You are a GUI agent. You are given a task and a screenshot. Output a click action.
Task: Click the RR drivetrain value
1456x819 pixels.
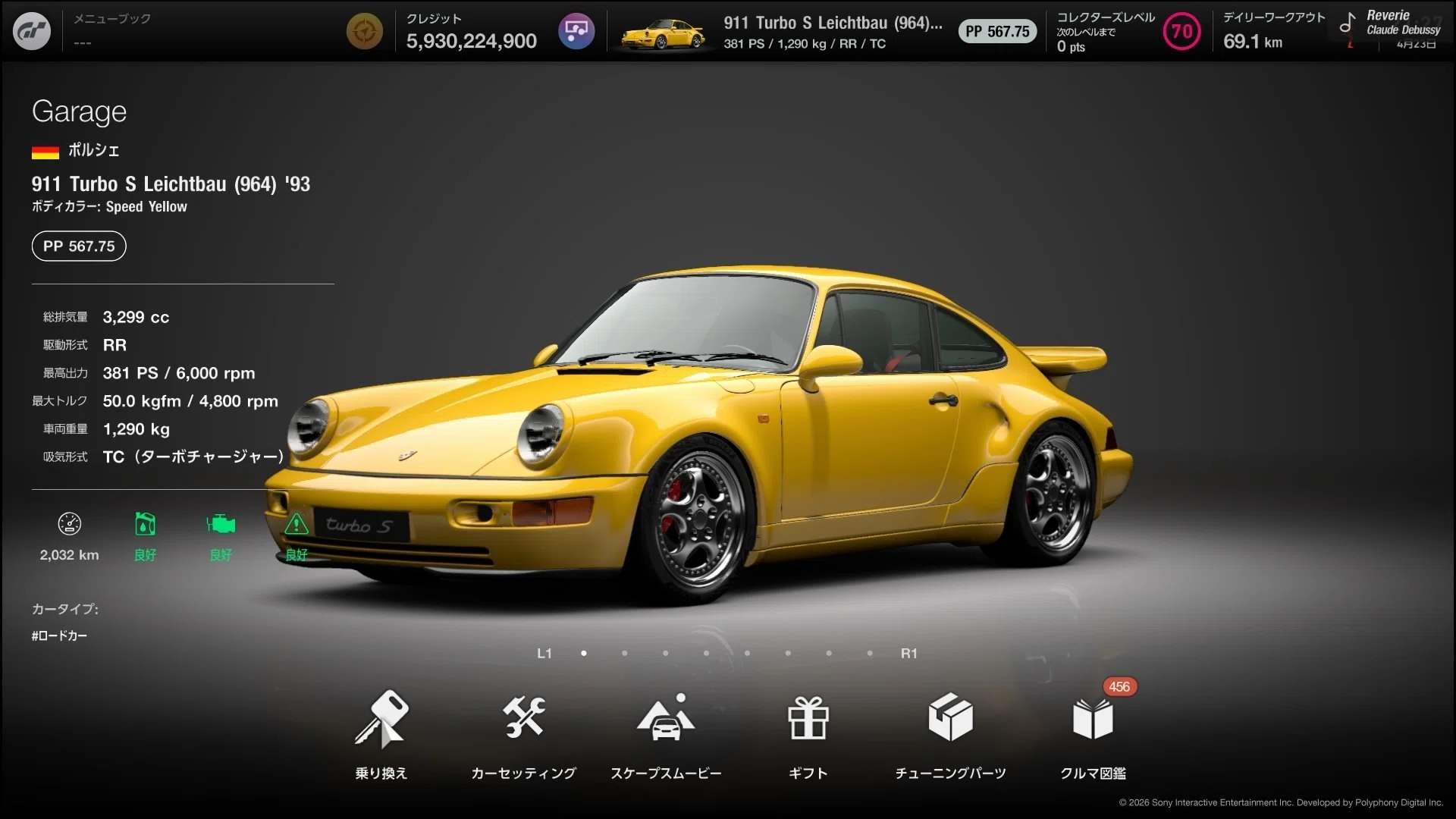[115, 345]
